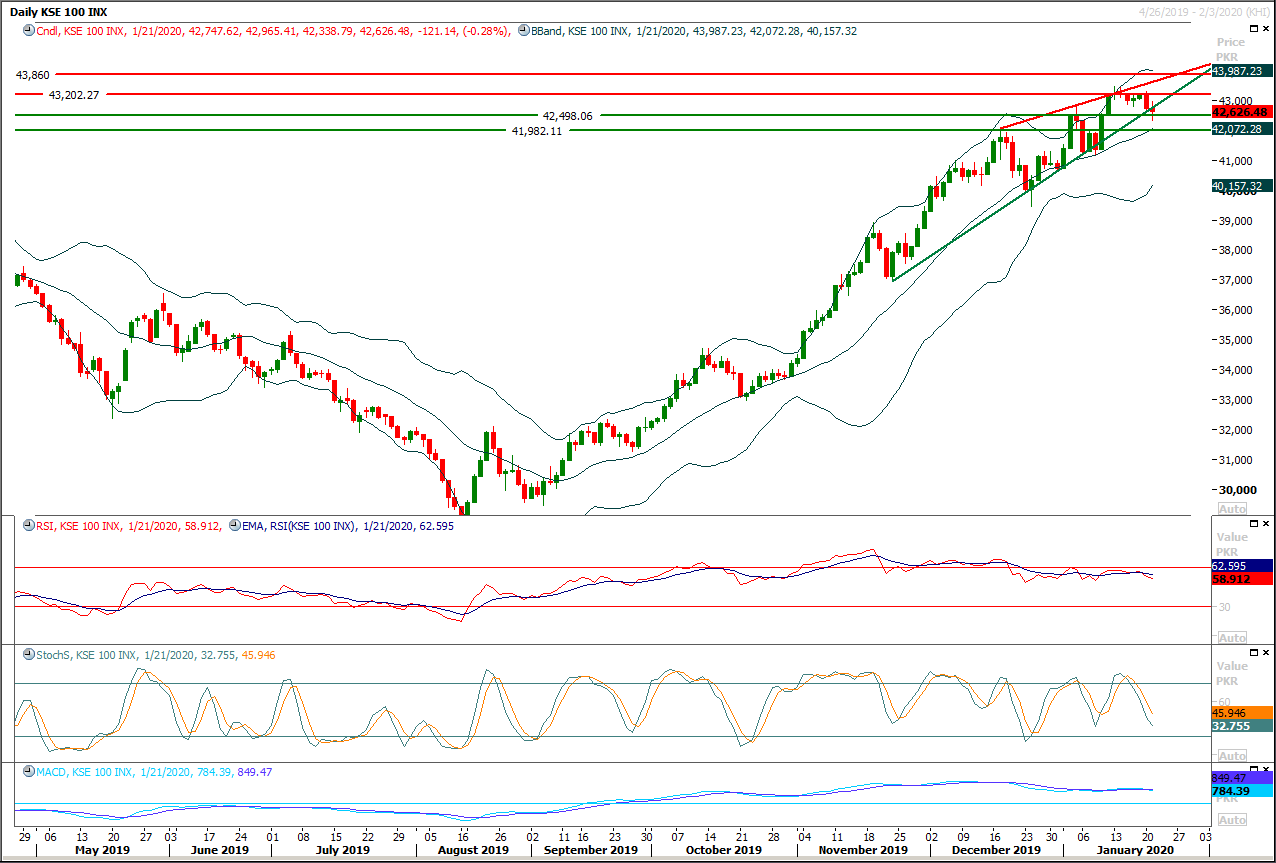1276x863 pixels.
Task: Click the January 2020 axis label
Action: click(x=1133, y=849)
